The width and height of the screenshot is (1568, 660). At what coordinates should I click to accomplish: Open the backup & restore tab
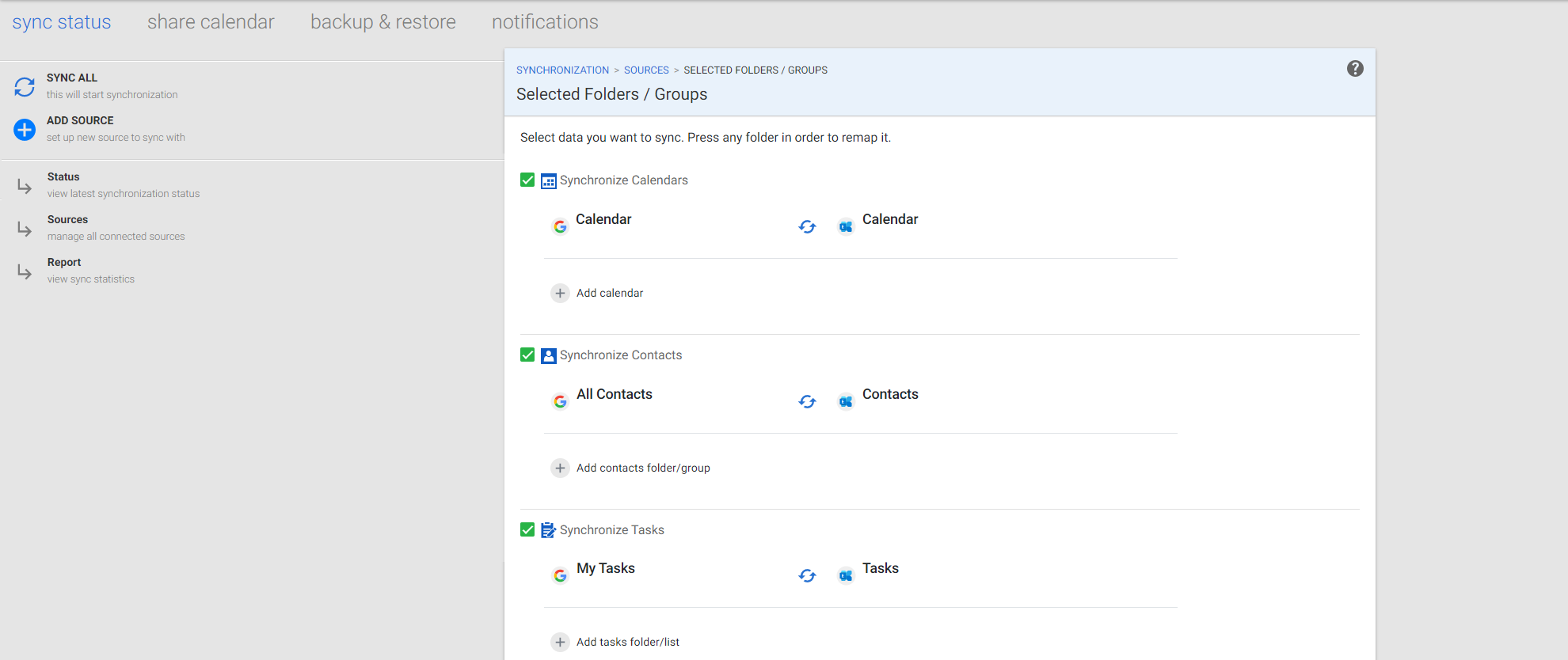pos(383,22)
